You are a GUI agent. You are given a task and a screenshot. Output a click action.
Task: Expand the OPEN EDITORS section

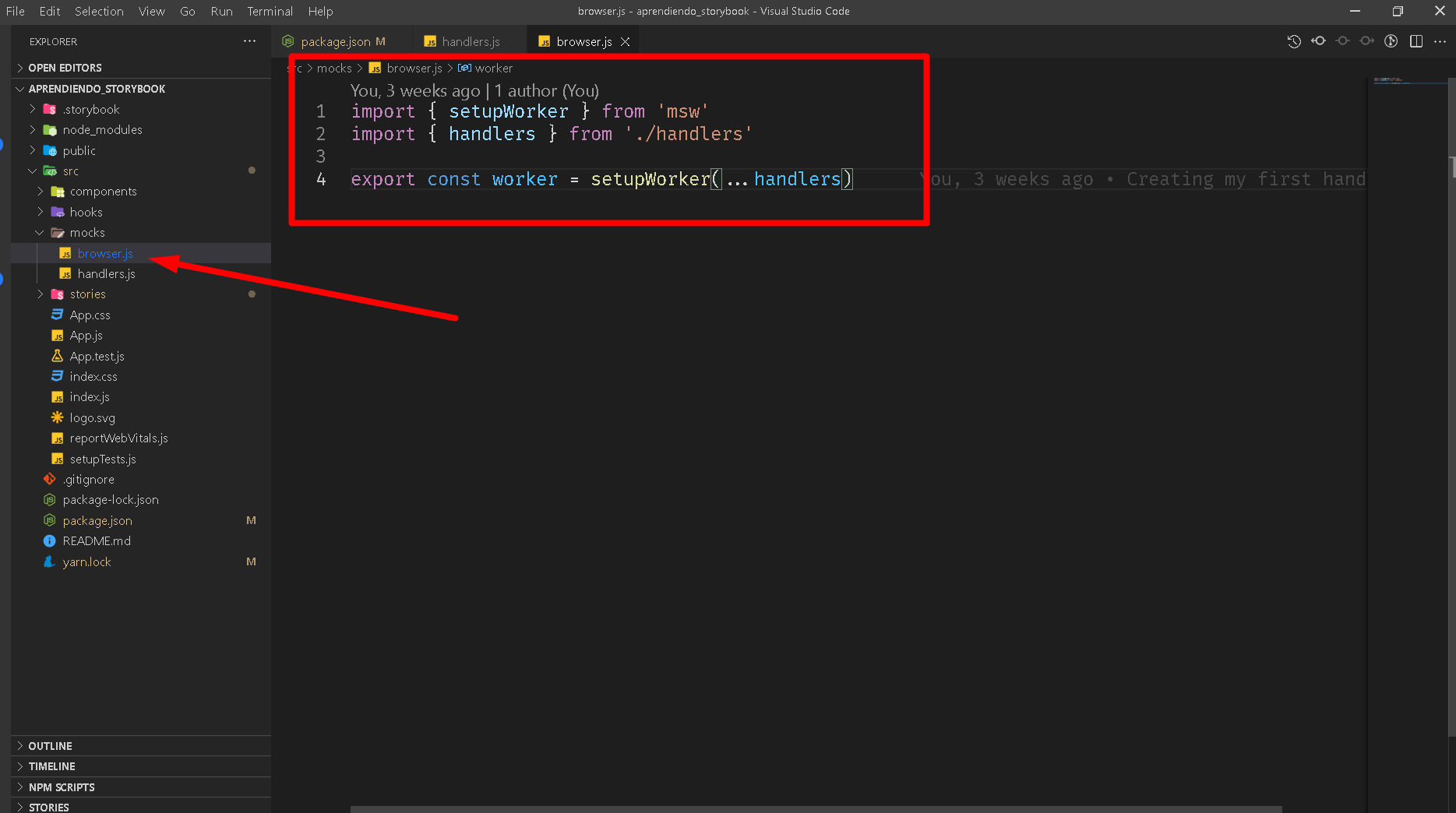65,68
